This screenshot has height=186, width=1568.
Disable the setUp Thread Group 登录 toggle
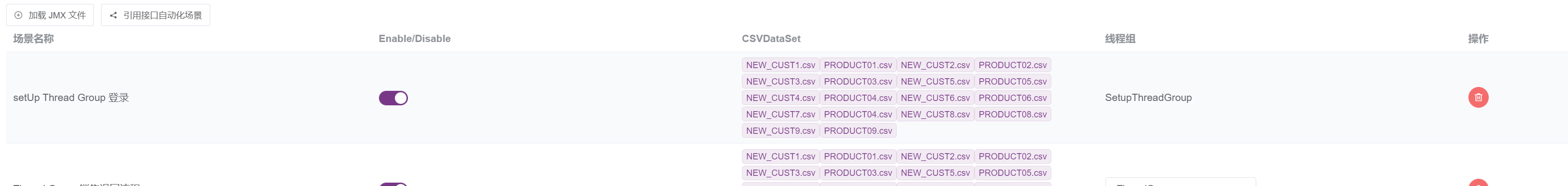coord(393,98)
